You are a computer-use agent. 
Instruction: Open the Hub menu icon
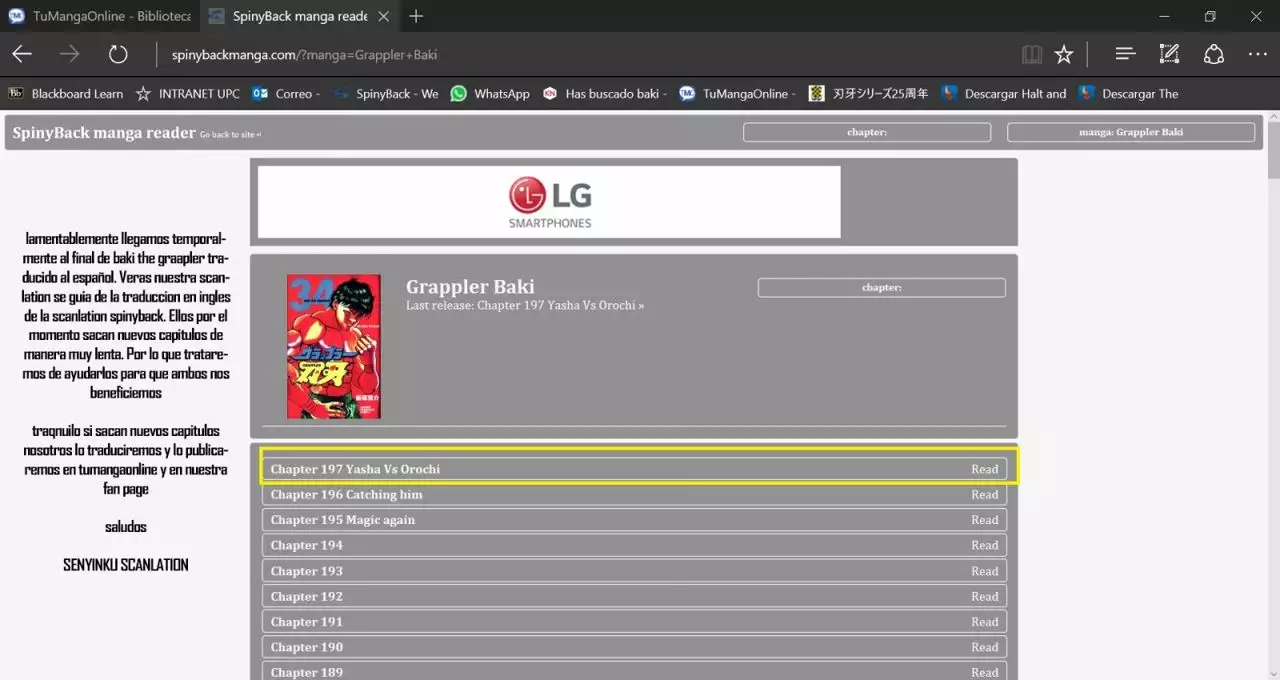(1125, 54)
